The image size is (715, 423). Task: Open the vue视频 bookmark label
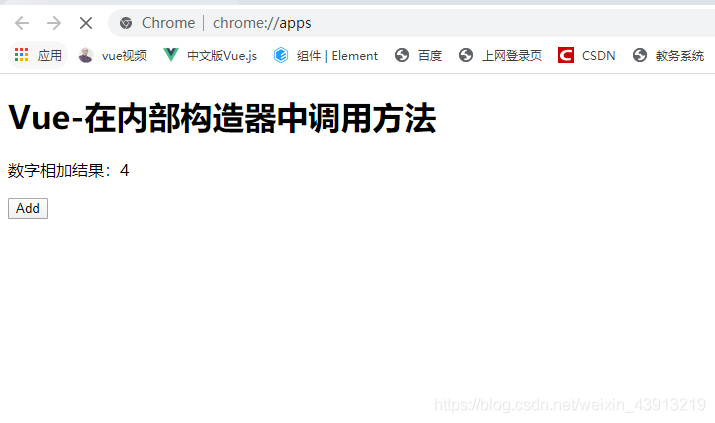point(124,56)
